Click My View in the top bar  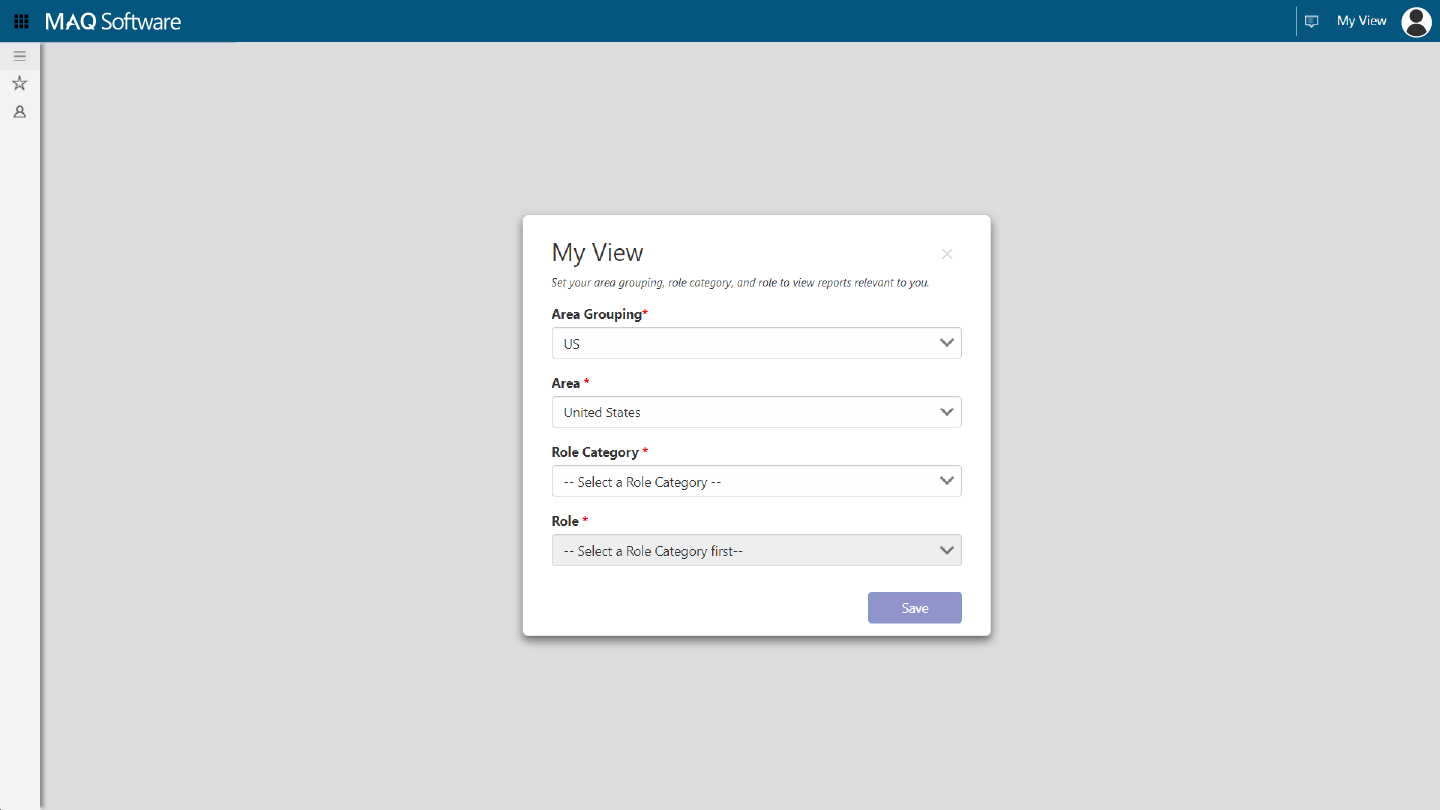tap(1362, 21)
